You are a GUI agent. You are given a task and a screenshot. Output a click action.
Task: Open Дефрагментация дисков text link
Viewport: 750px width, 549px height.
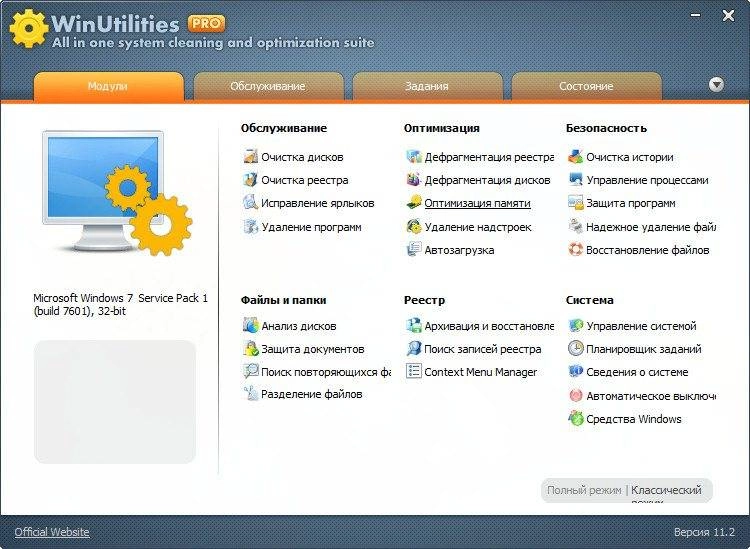(487, 180)
